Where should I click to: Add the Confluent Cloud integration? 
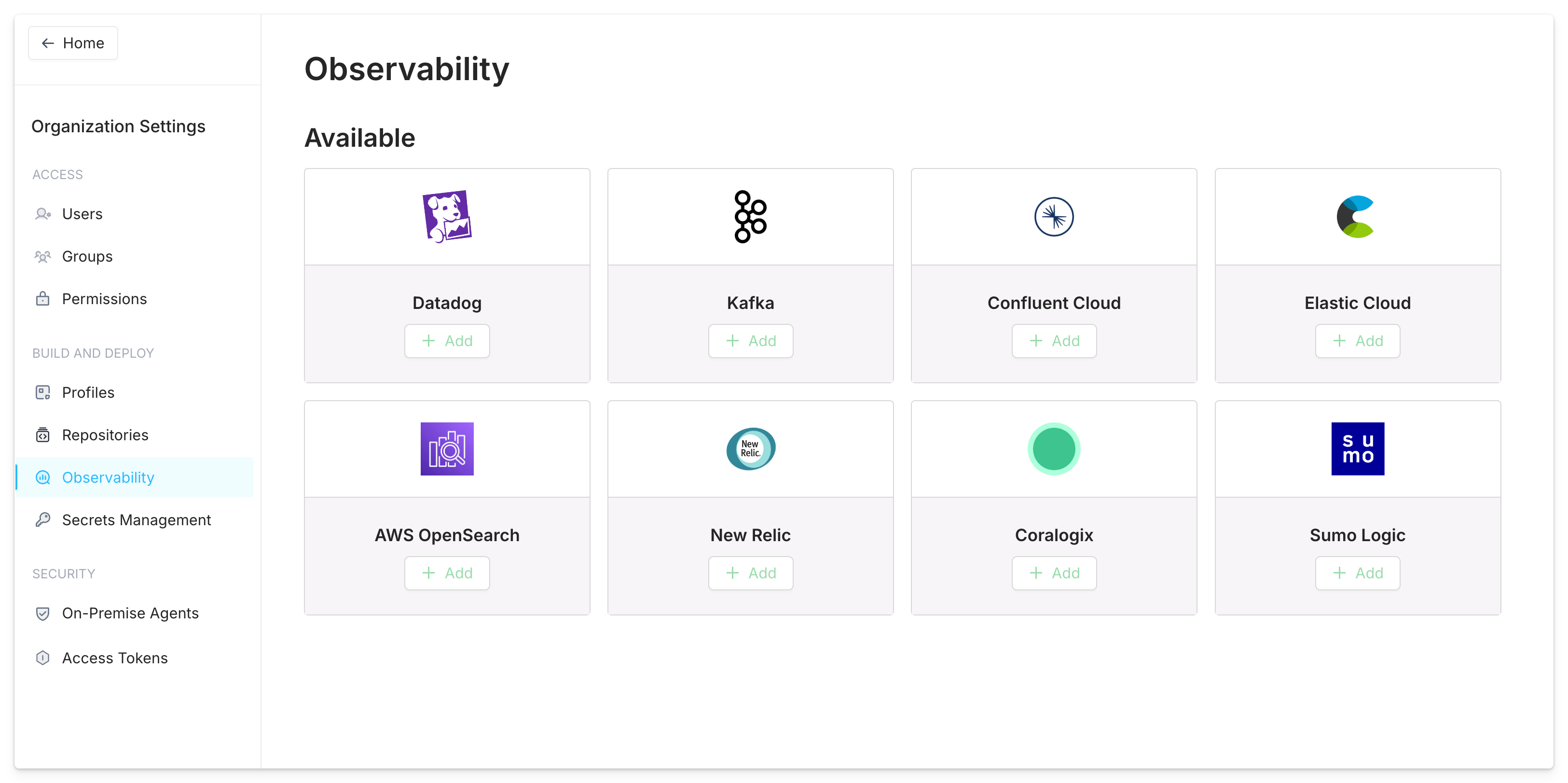tap(1054, 341)
